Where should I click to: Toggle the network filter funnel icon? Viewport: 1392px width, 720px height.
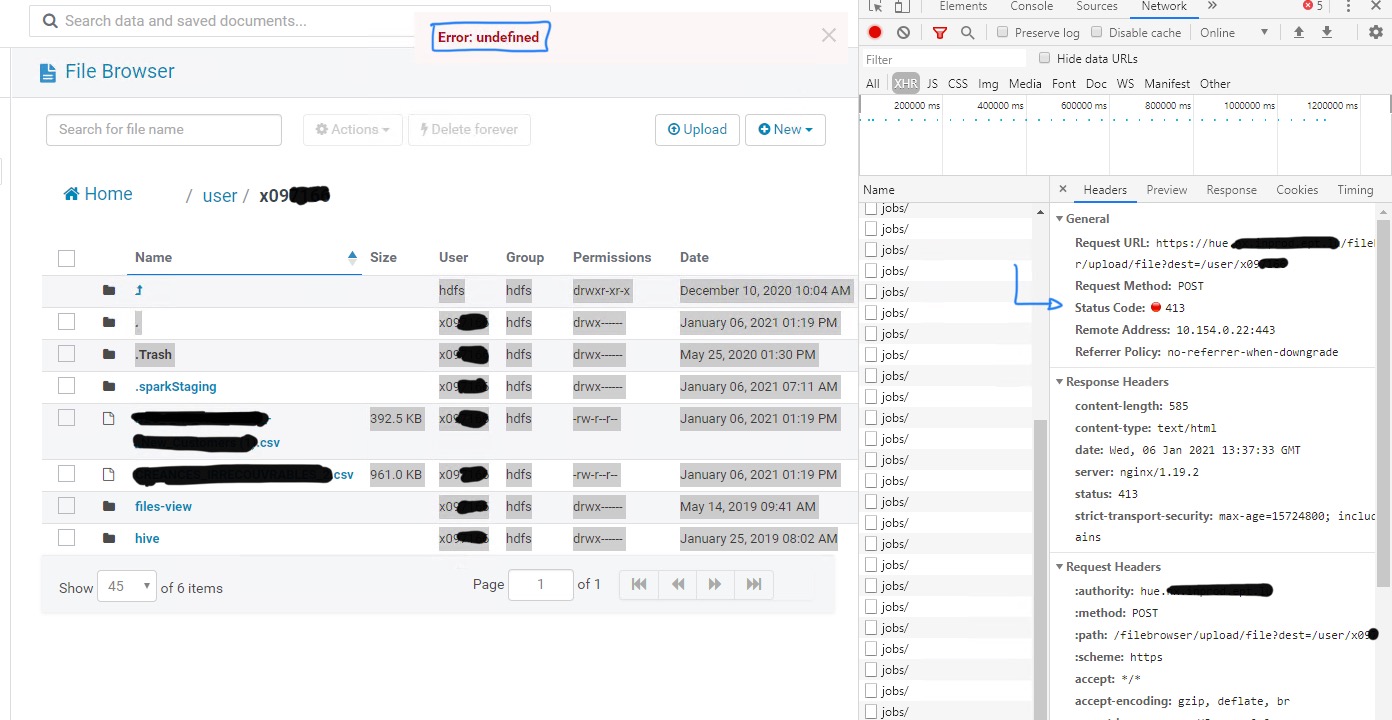(939, 33)
